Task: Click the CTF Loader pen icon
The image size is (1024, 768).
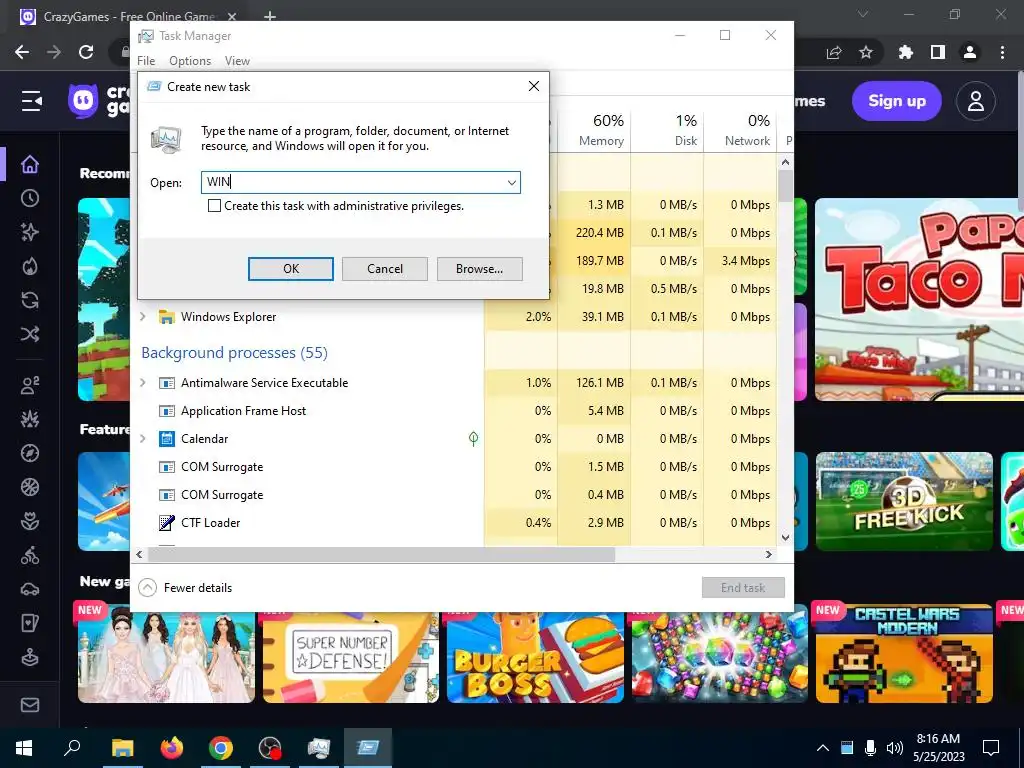Action: point(167,523)
